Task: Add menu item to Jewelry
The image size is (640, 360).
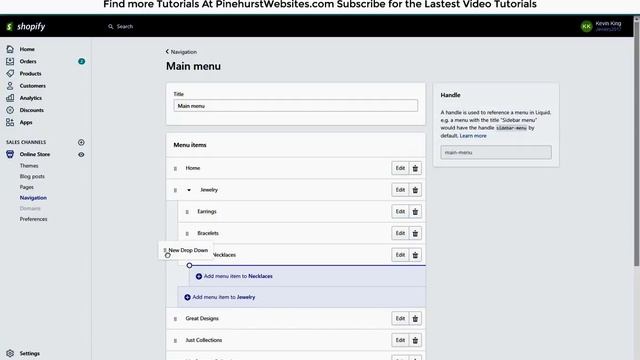Action: (x=220, y=297)
